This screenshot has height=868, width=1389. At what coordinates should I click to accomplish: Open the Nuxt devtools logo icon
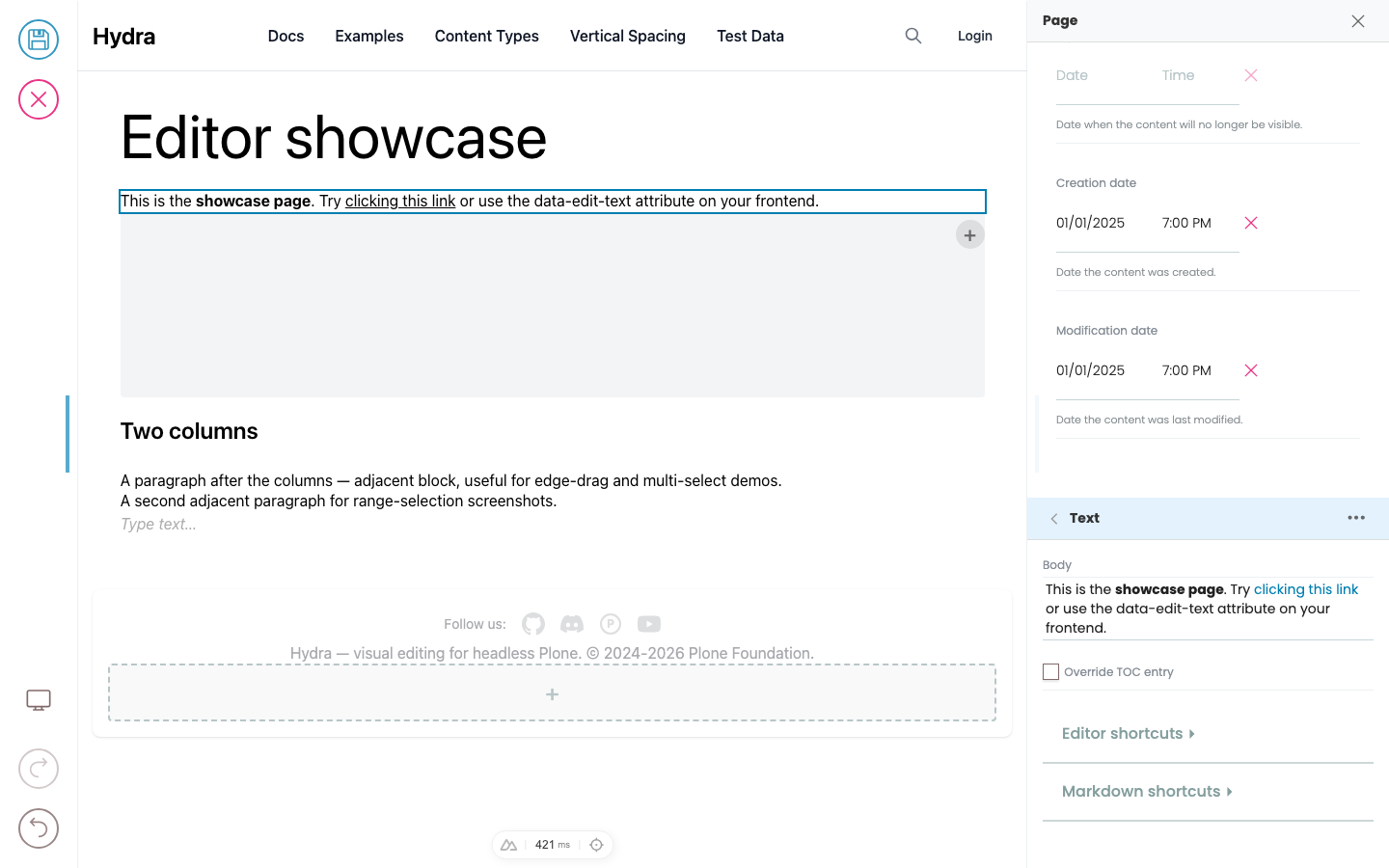coord(509,845)
